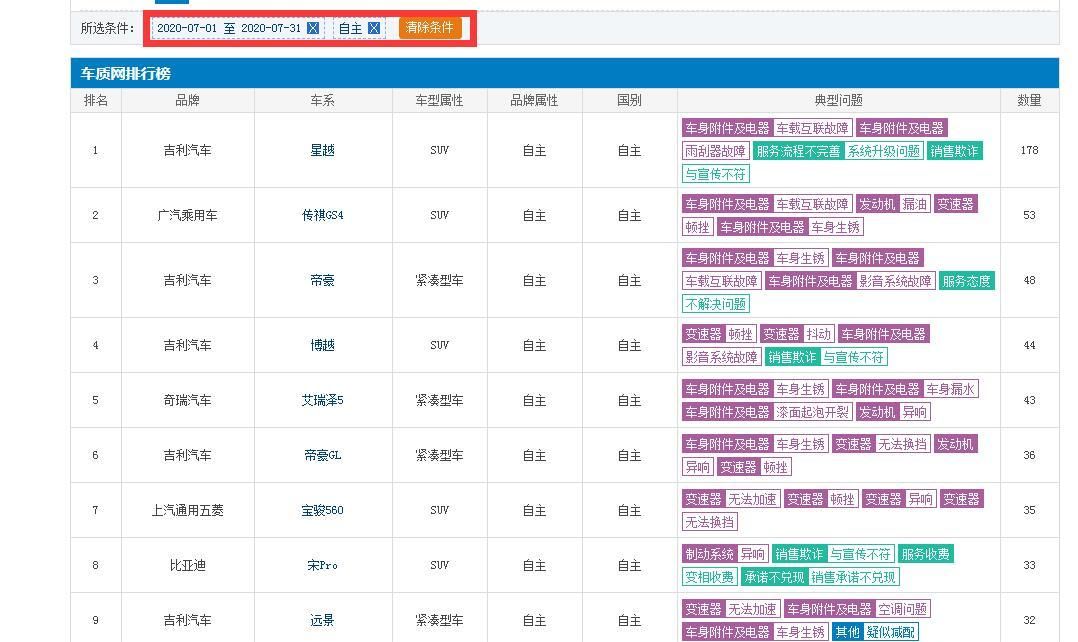
Task: Click the 排名 column header
Action: (x=94, y=100)
